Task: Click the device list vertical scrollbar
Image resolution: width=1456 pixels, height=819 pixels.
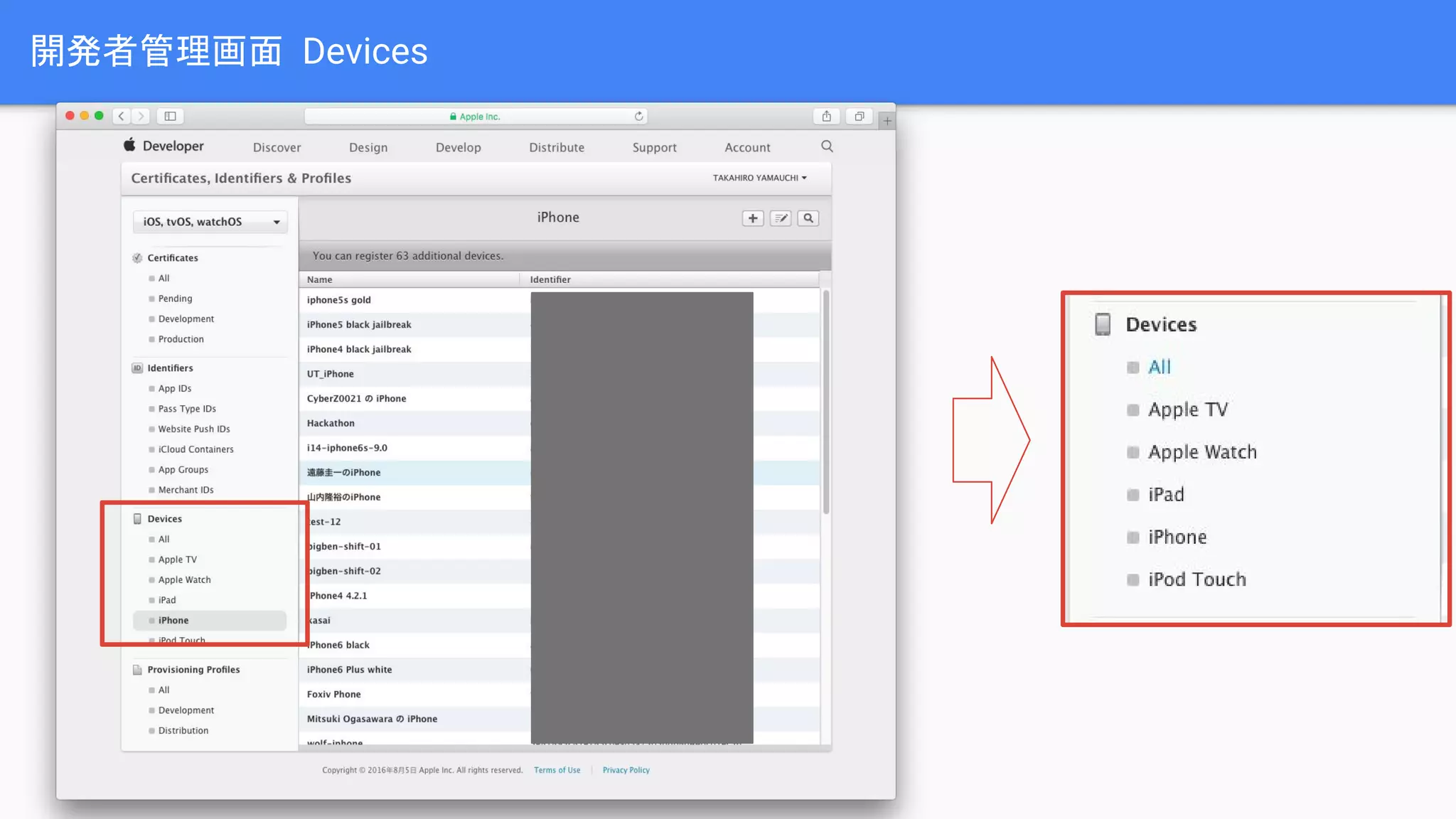Action: (825, 402)
